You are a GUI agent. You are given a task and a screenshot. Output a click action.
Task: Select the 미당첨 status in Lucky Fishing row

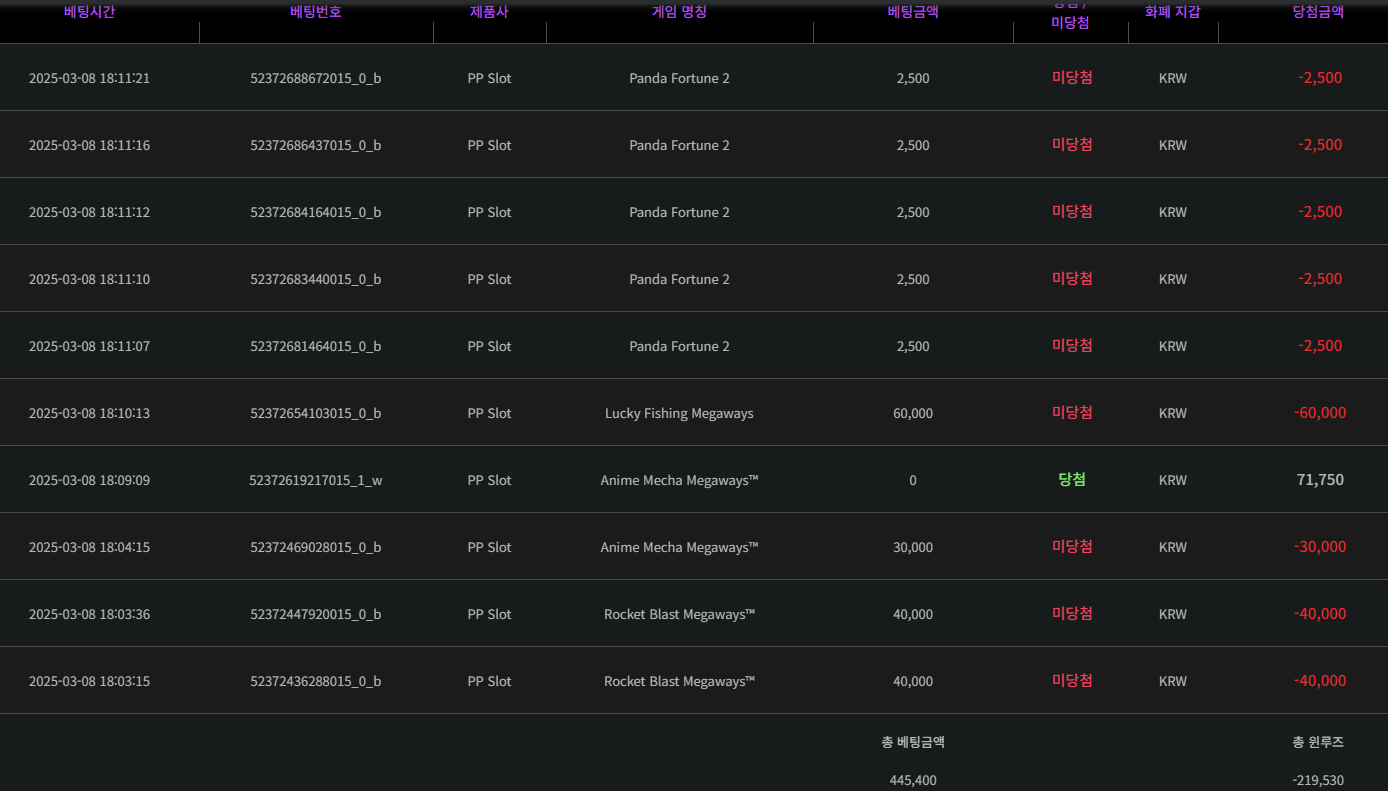1072,412
